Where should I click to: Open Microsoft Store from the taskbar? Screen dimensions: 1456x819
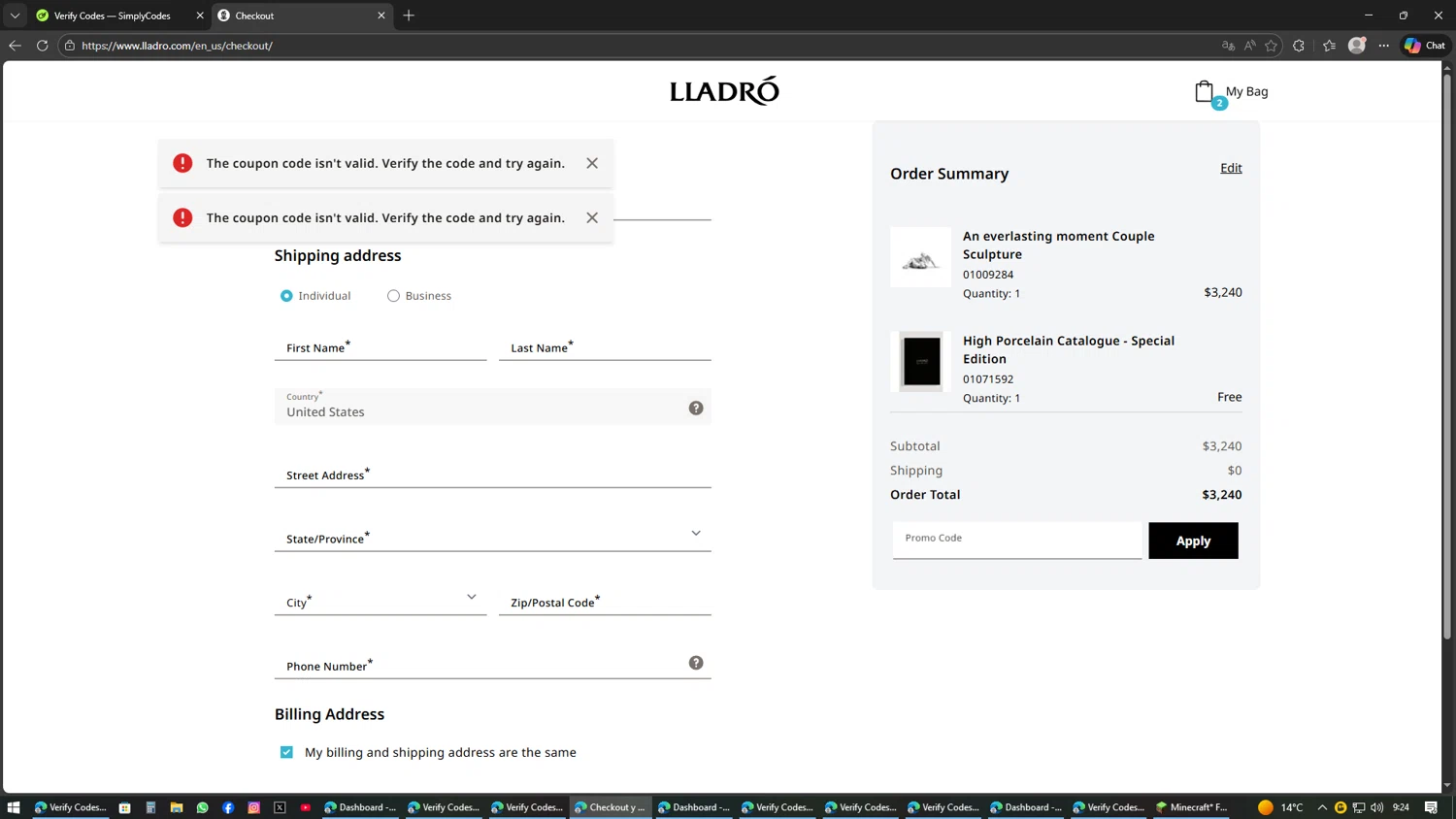124,807
